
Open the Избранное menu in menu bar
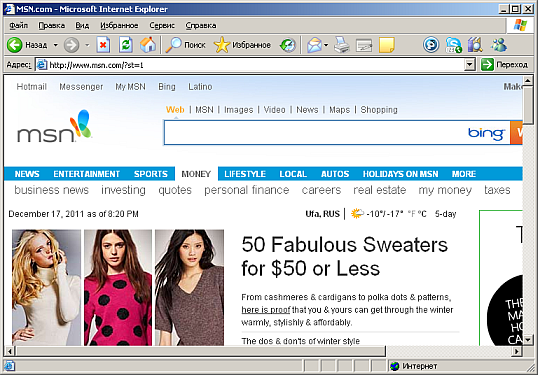tap(119, 25)
